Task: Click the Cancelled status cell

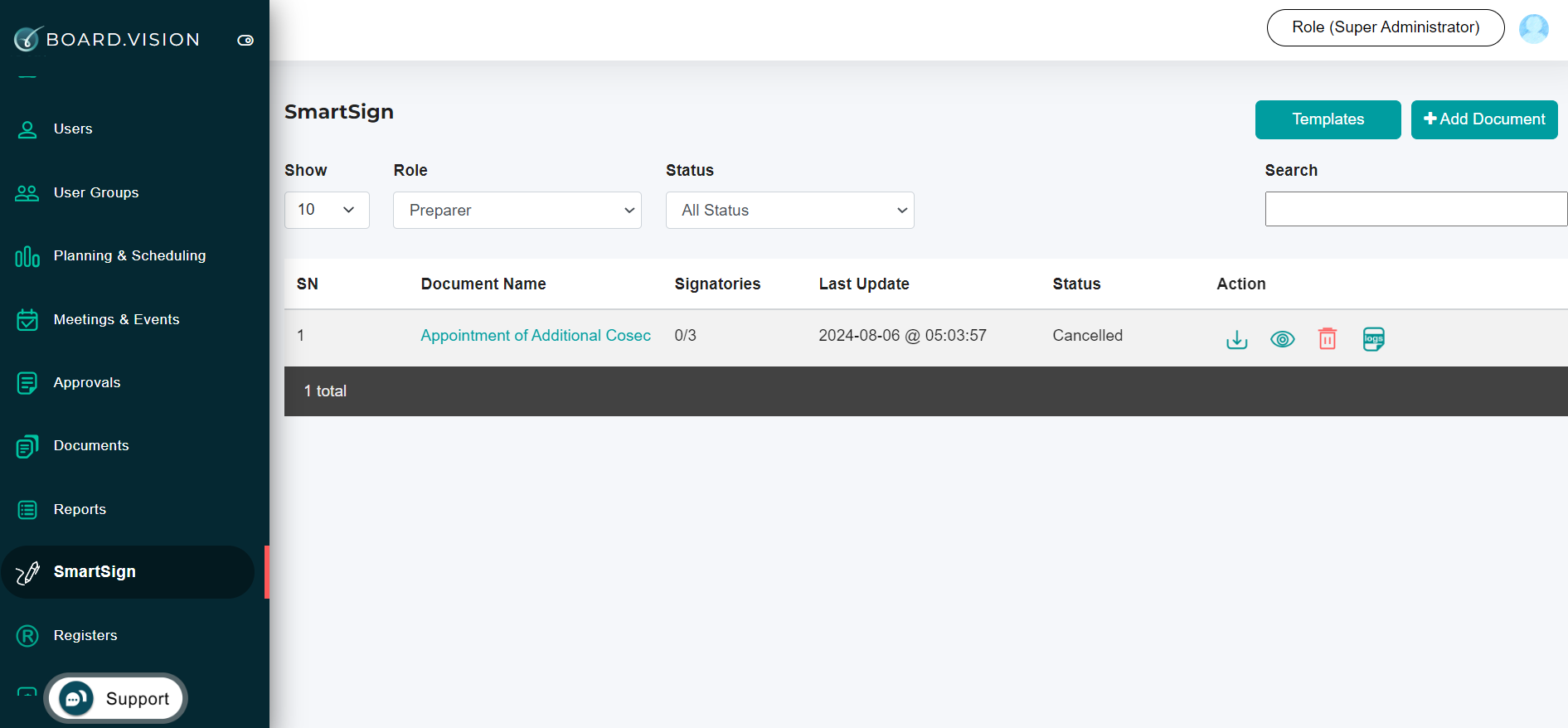Action: pos(1088,335)
